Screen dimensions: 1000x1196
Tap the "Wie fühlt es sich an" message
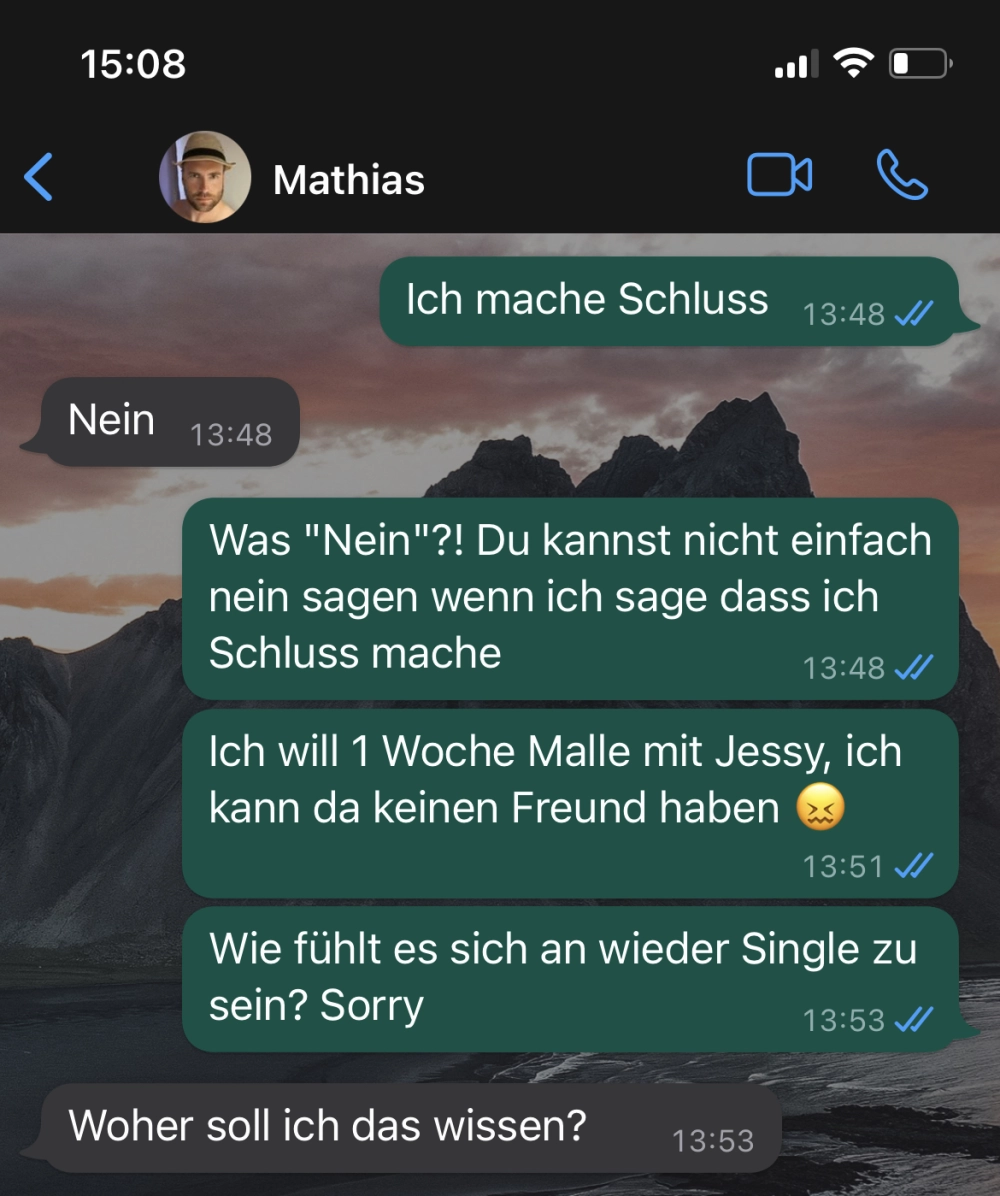570,979
